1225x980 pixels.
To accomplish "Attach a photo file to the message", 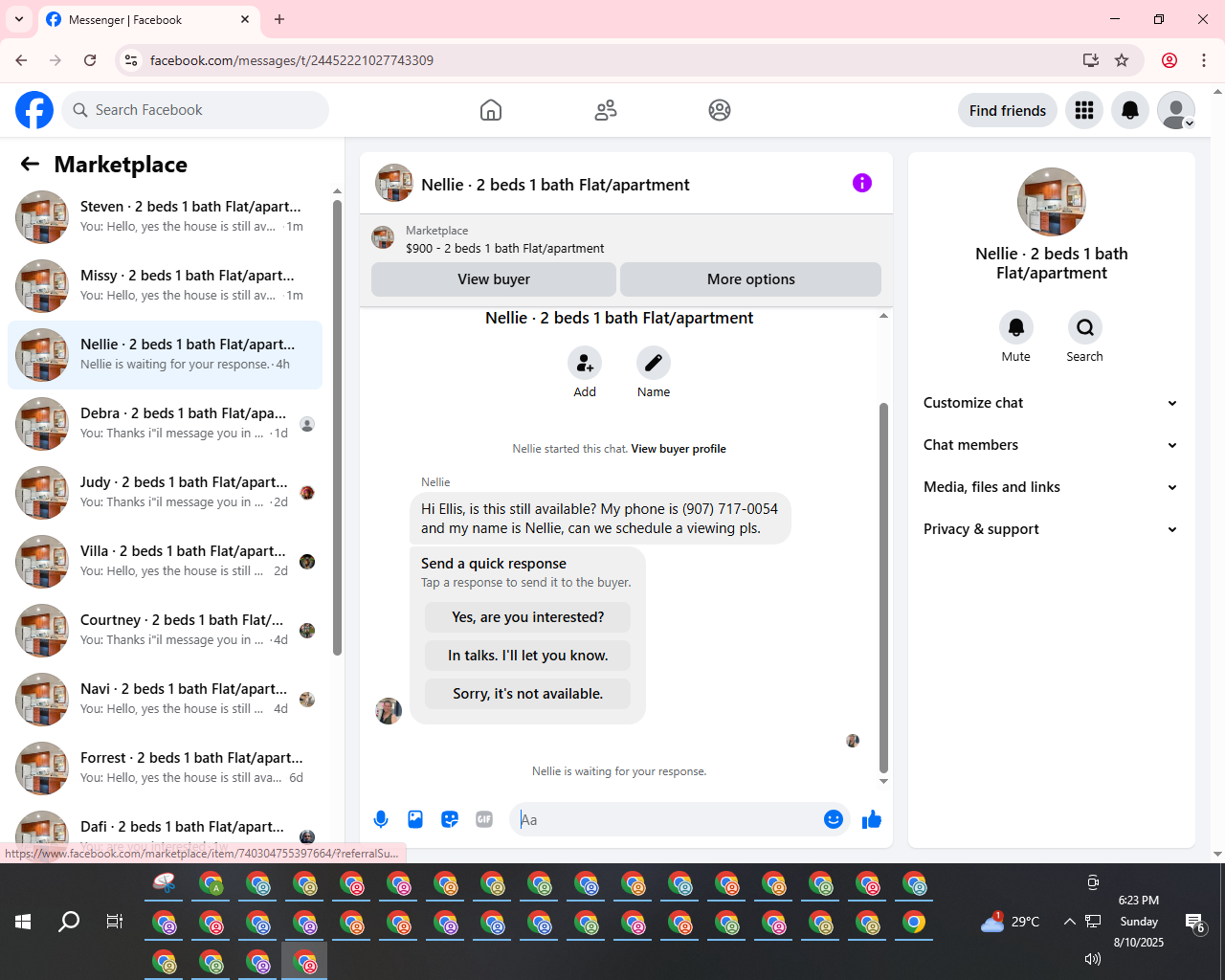I will pyautogui.click(x=415, y=819).
